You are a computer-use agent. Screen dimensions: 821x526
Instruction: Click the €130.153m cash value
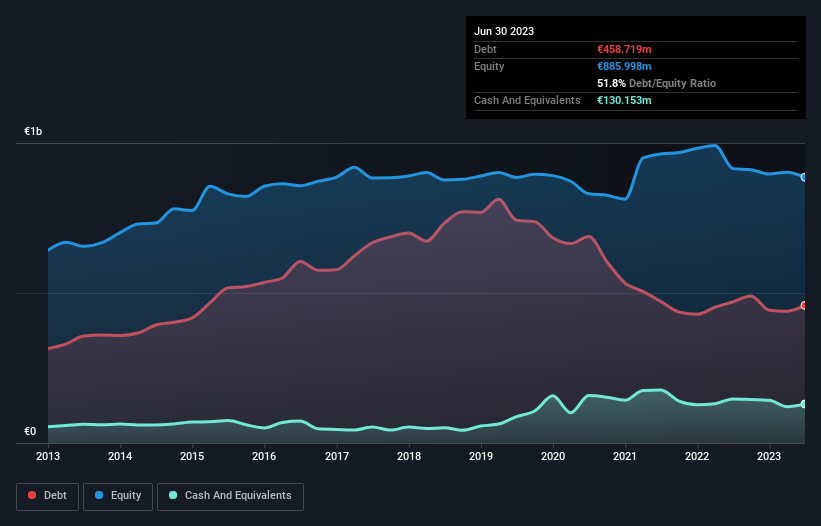click(x=624, y=100)
